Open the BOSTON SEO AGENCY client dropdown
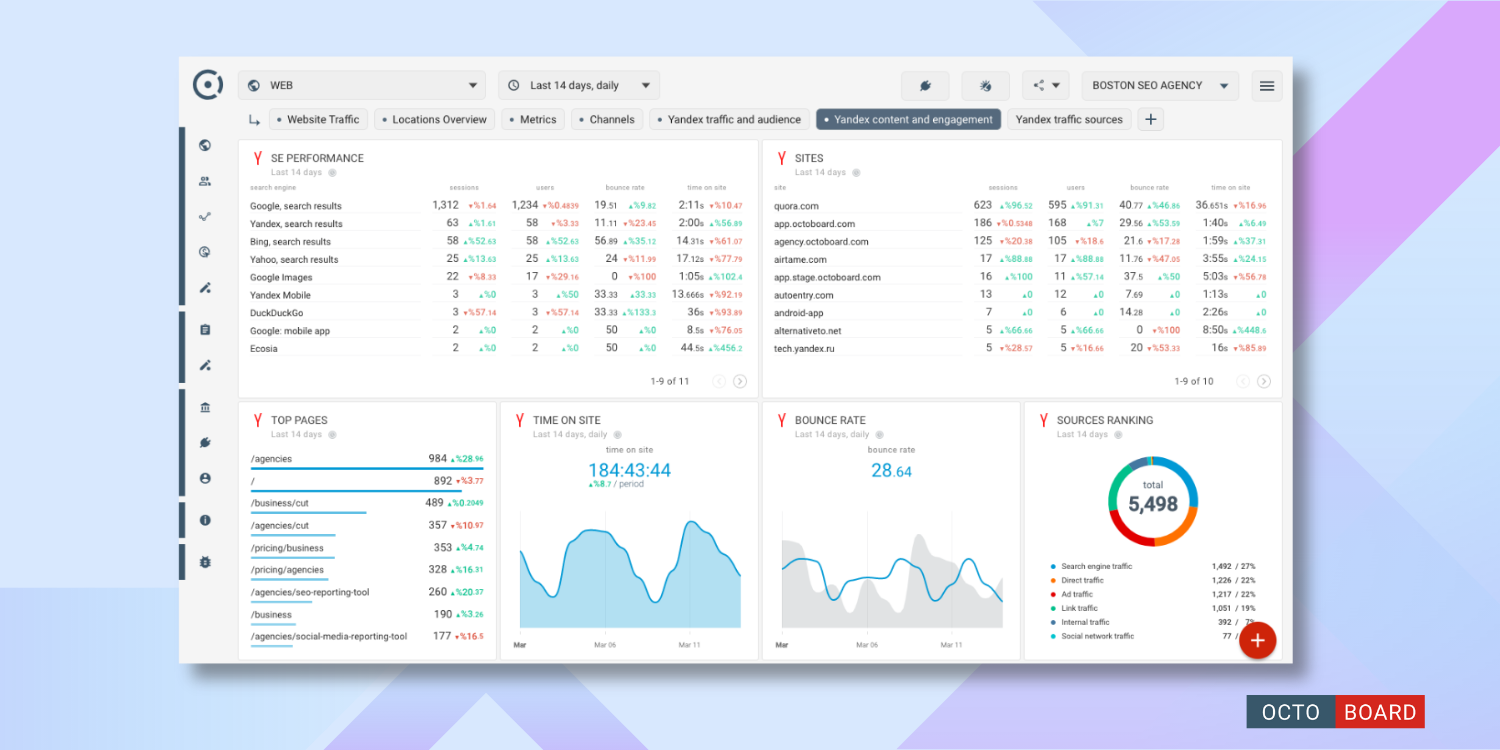 (1160, 86)
